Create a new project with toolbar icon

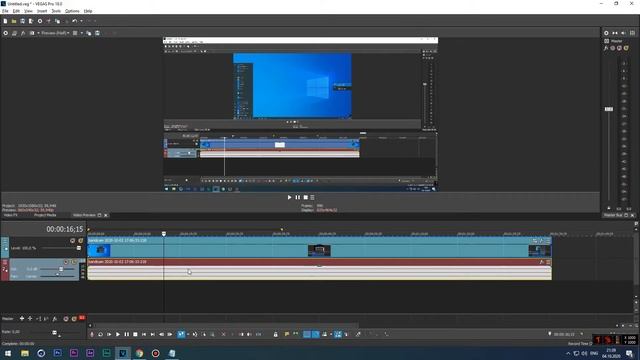click(5, 21)
